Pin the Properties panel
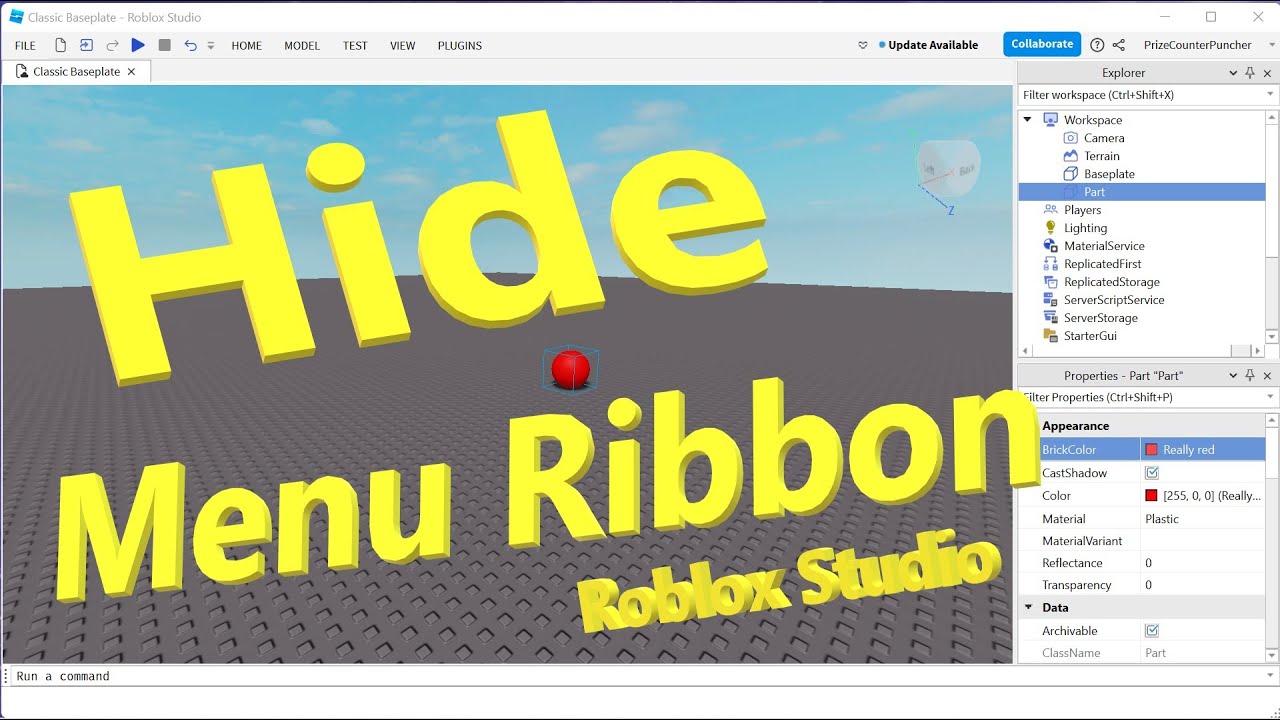1280x720 pixels. pos(1250,376)
